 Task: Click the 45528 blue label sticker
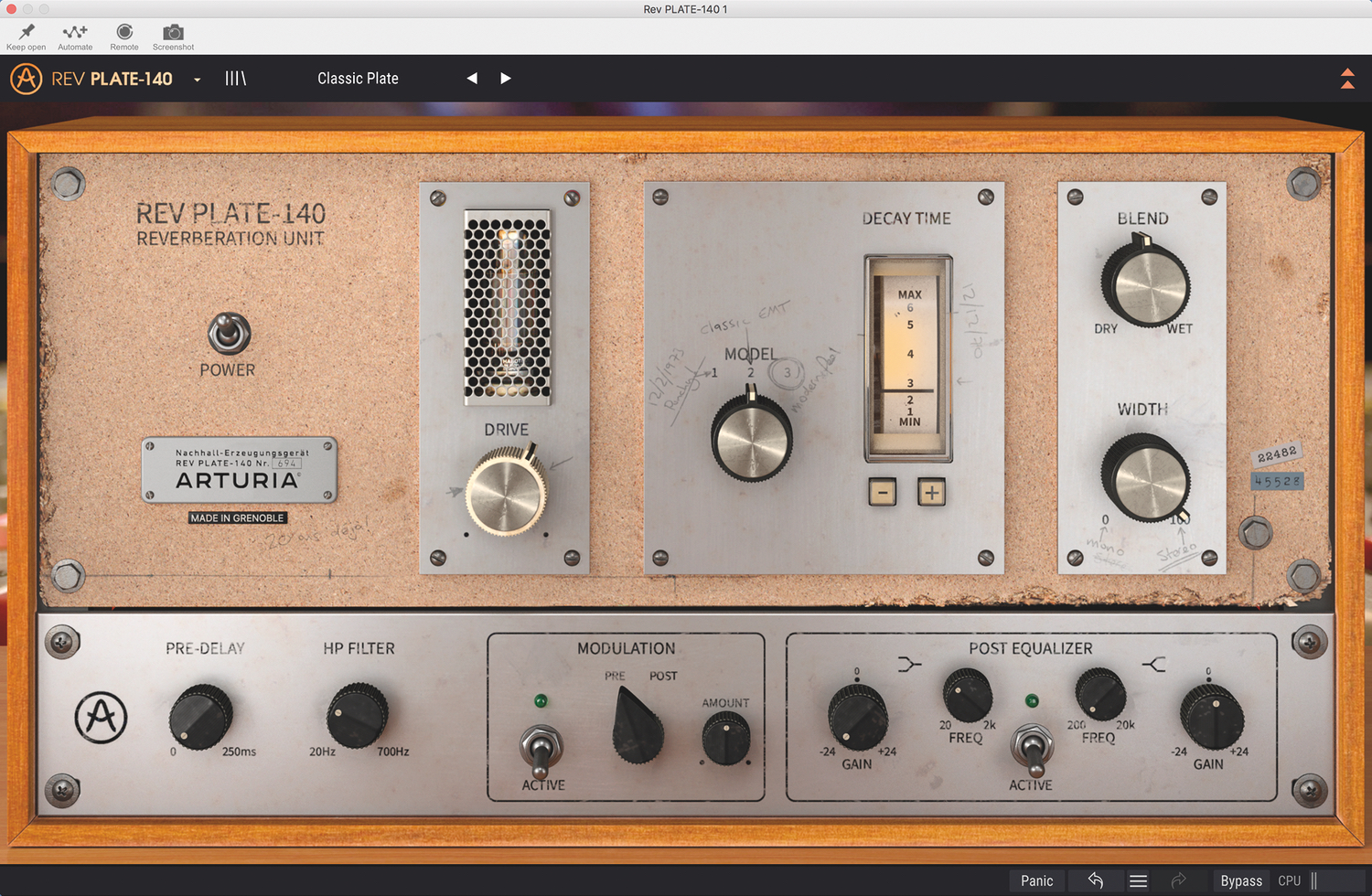1277,481
